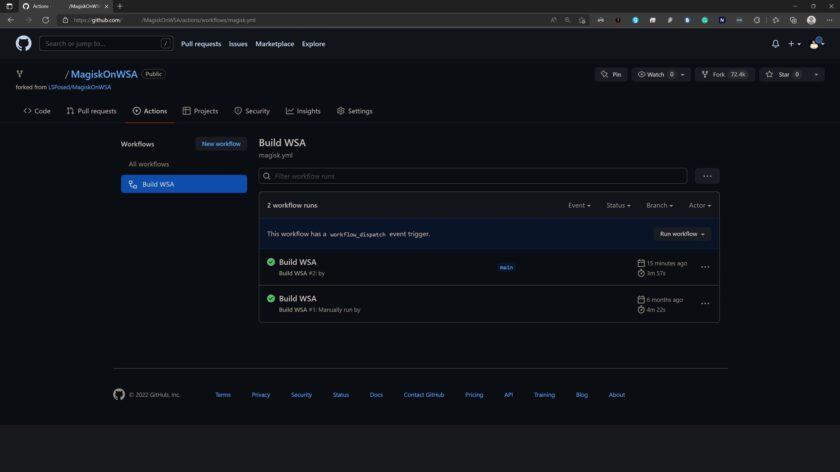840x472 pixels.
Task: Switch to the Settings tab
Action: 355,111
